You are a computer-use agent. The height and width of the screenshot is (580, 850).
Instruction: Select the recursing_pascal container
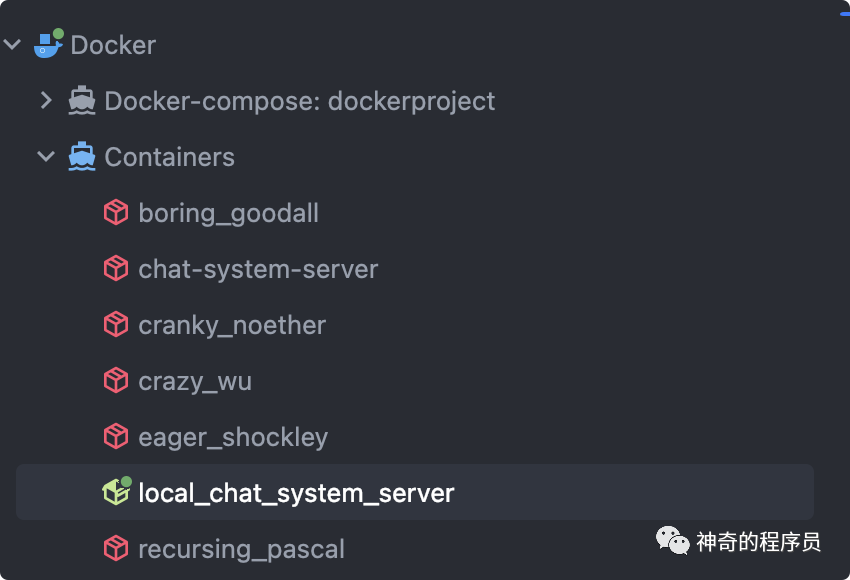coord(241,549)
